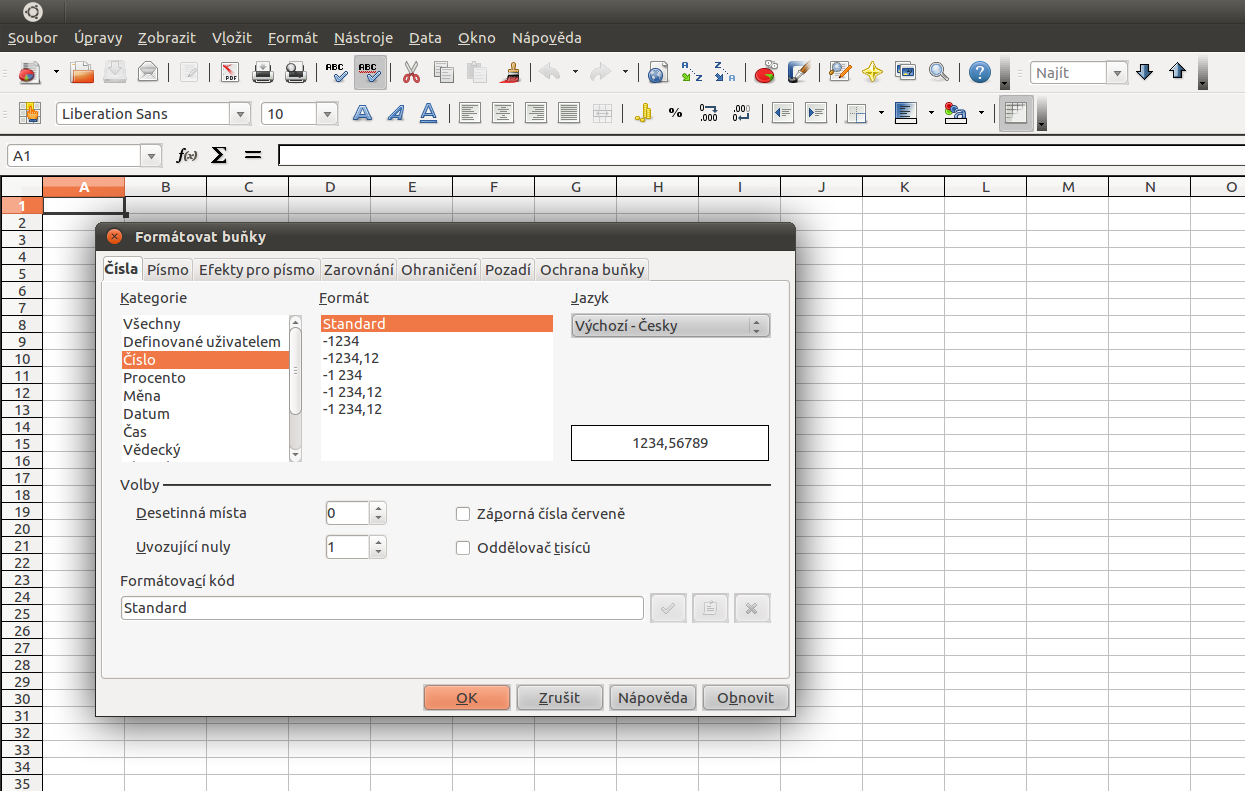Click the Obnovit button
Image resolution: width=1245 pixels, height=791 pixels.
coord(745,698)
